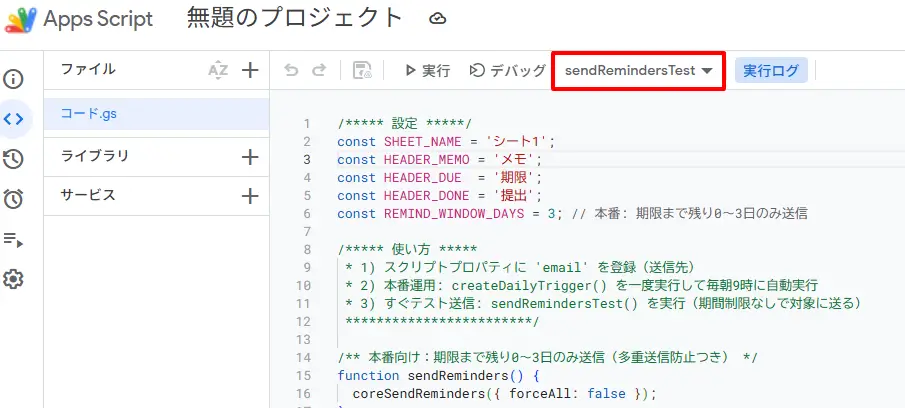Click the デバッグ debug button
905x408 pixels.
click(508, 71)
